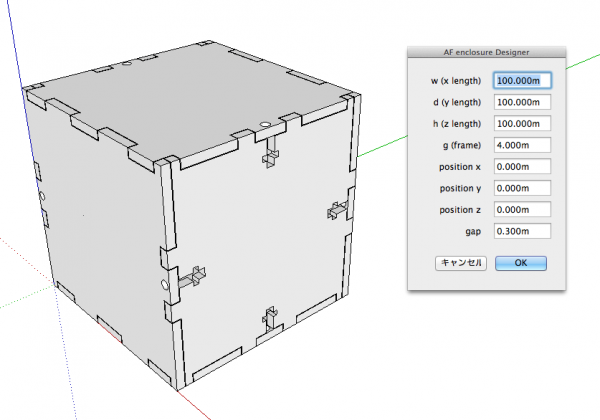Select the gap value field
This screenshot has width=600, height=420.
522,232
